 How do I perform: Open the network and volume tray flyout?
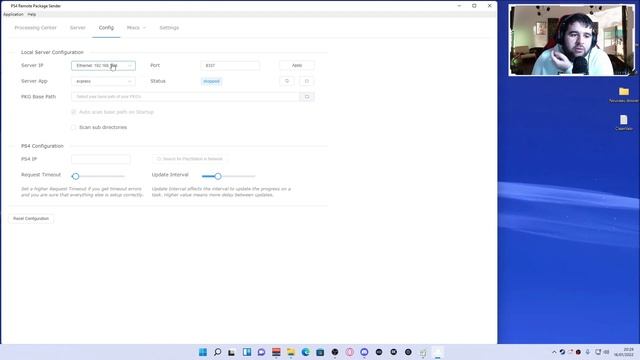[x=602, y=352]
